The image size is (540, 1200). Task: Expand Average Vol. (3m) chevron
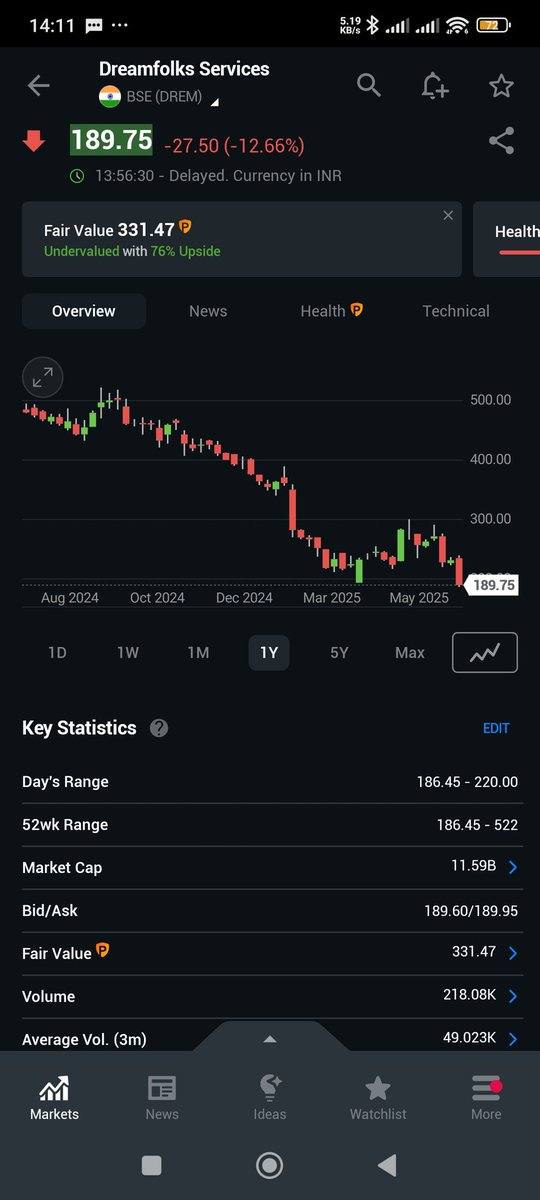coord(513,1039)
